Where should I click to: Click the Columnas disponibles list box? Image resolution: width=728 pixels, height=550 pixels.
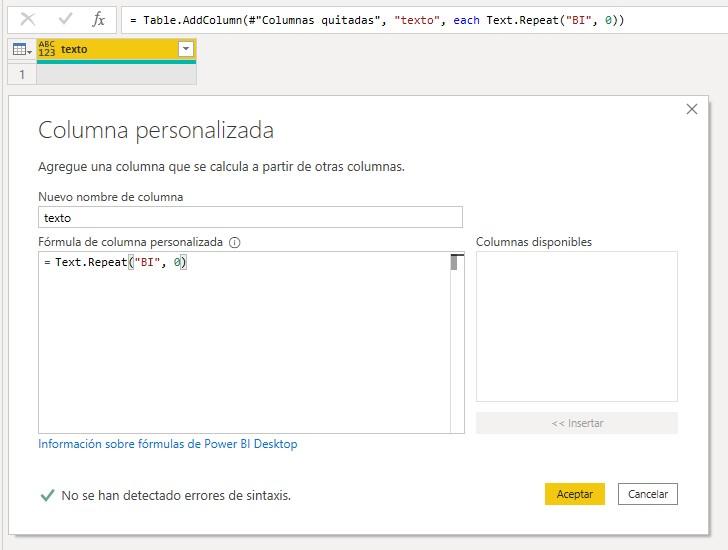[x=576, y=326]
